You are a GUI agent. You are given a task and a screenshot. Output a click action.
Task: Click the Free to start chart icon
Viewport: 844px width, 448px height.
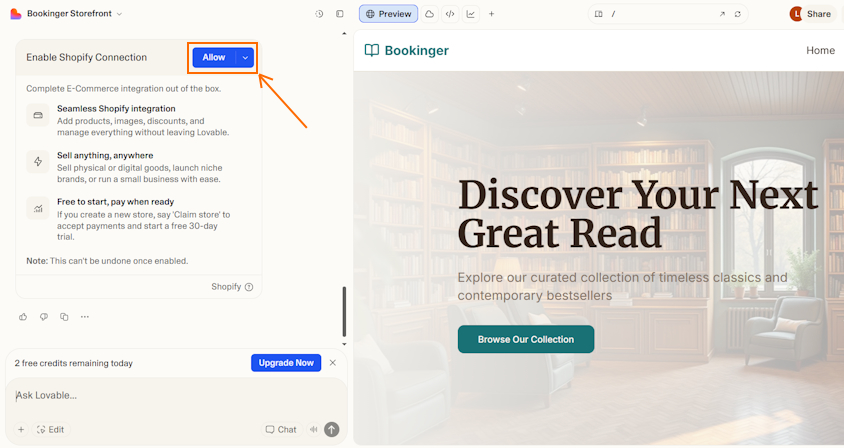tap(38, 208)
